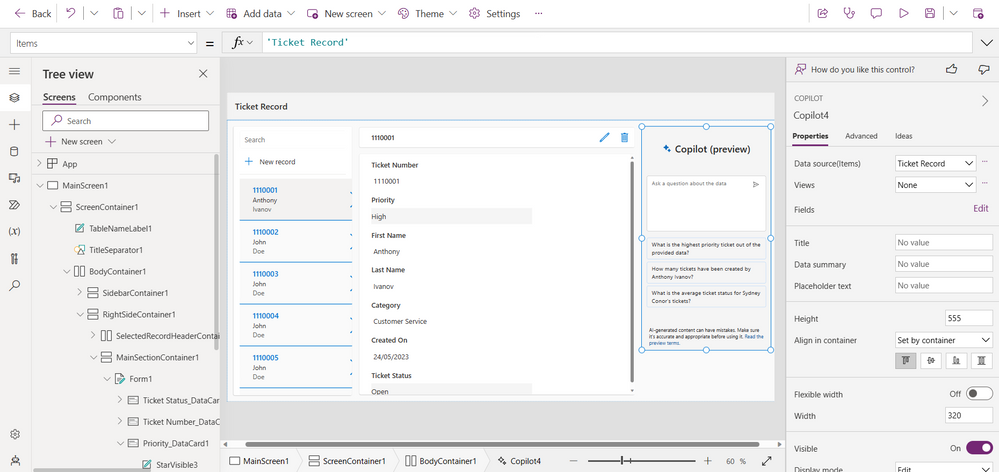Click the fit to window expand icon
The image size is (999, 472).
tap(767, 461)
